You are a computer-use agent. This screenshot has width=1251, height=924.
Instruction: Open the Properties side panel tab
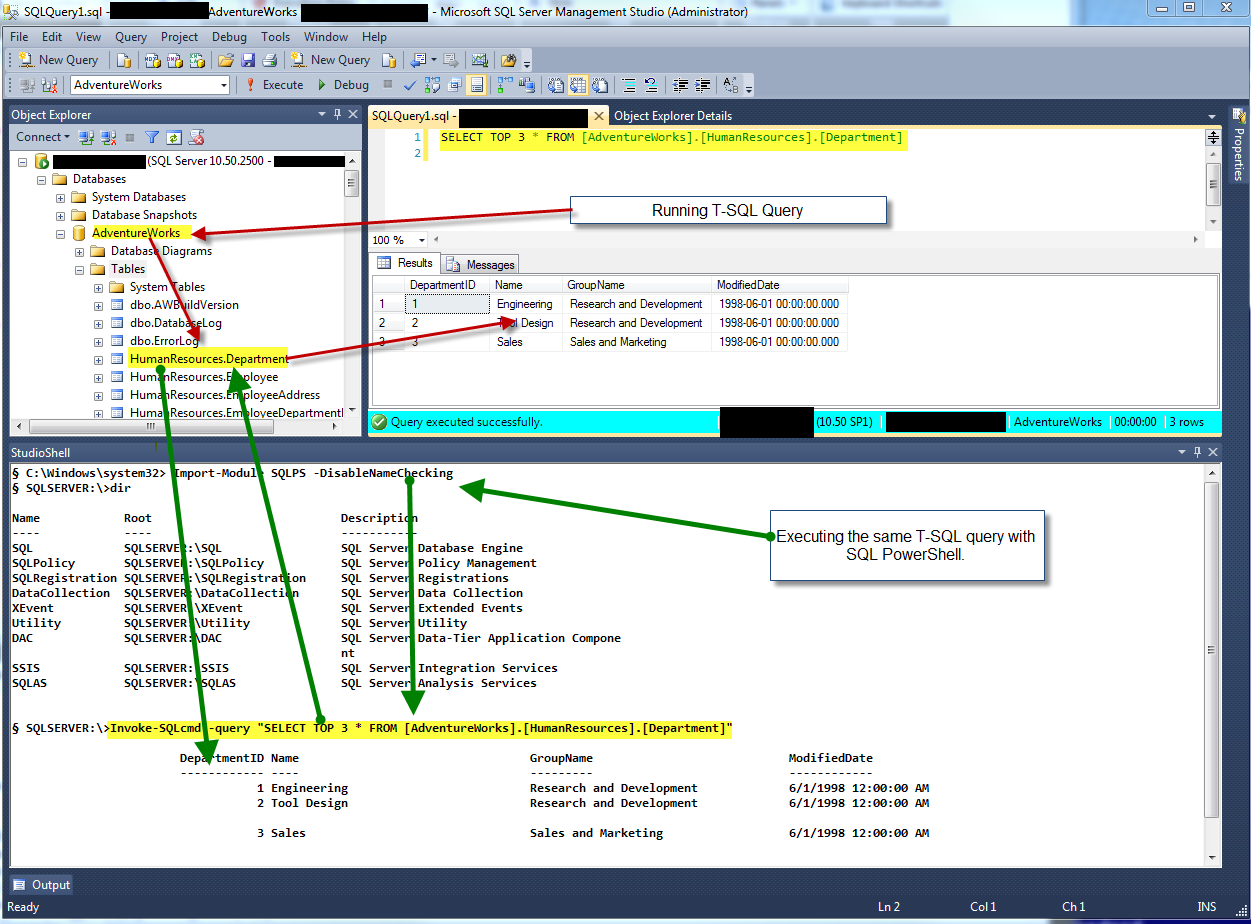[x=1238, y=146]
